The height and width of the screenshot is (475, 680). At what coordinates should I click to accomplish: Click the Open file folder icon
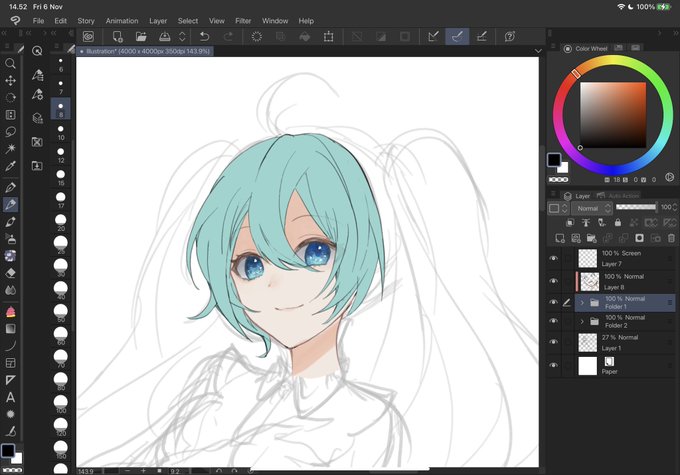[x=141, y=37]
